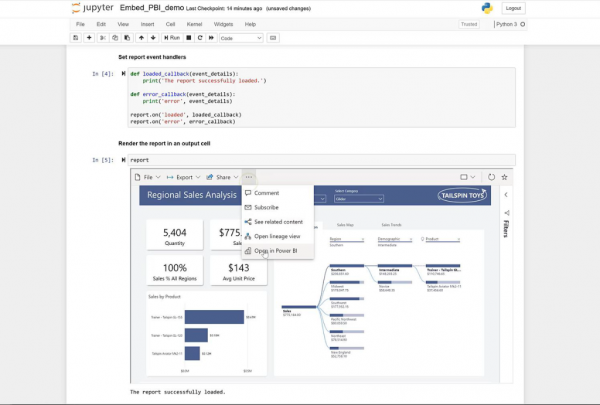
Task: Click the Jupyter logo
Action: point(93,8)
